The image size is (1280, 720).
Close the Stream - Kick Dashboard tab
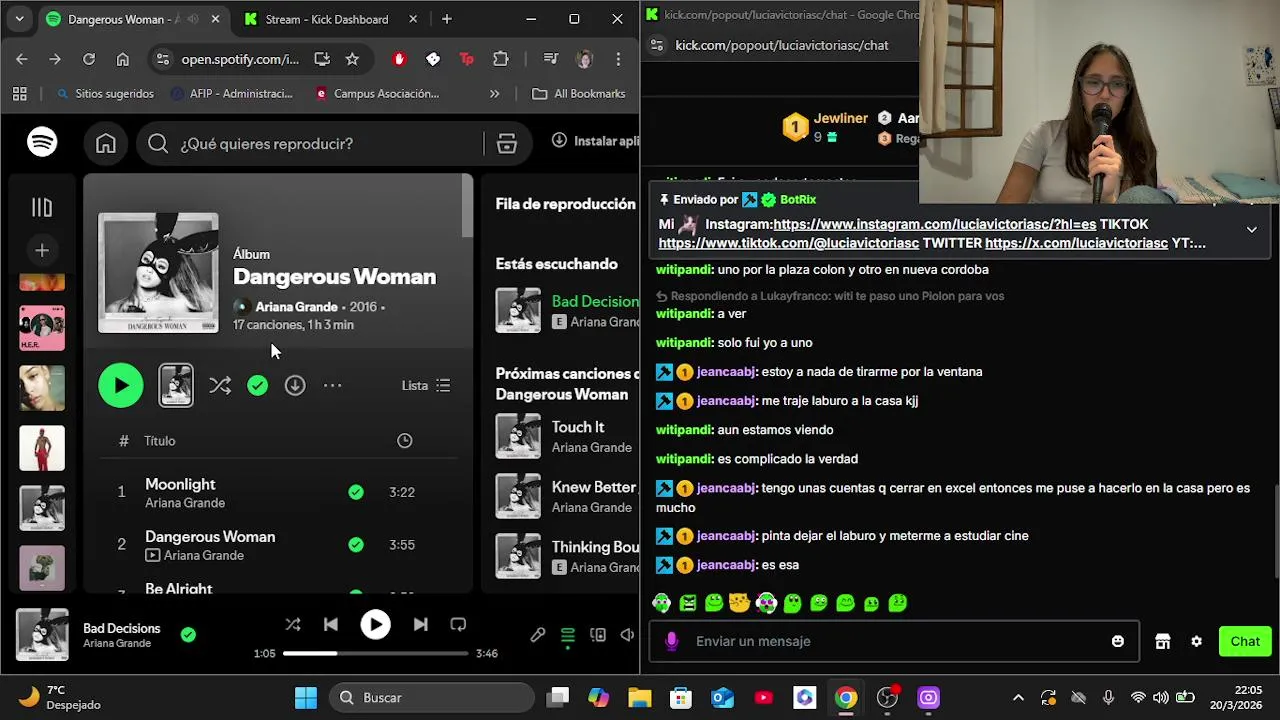tap(413, 19)
